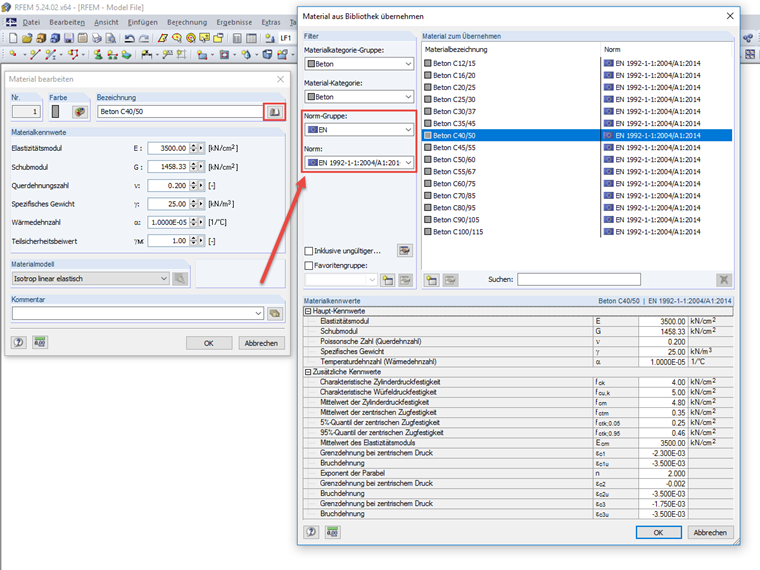Click the Farbe color swatch
Screen dimensions: 760x570
55,111
